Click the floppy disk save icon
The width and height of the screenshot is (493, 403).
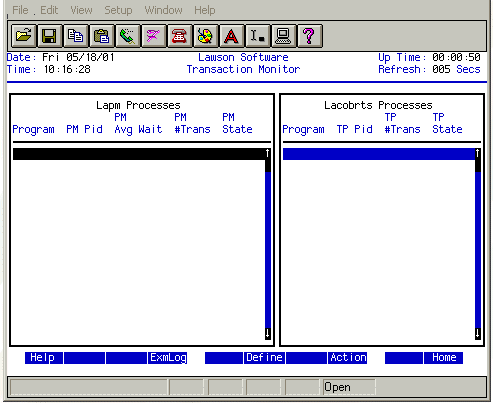(x=49, y=36)
